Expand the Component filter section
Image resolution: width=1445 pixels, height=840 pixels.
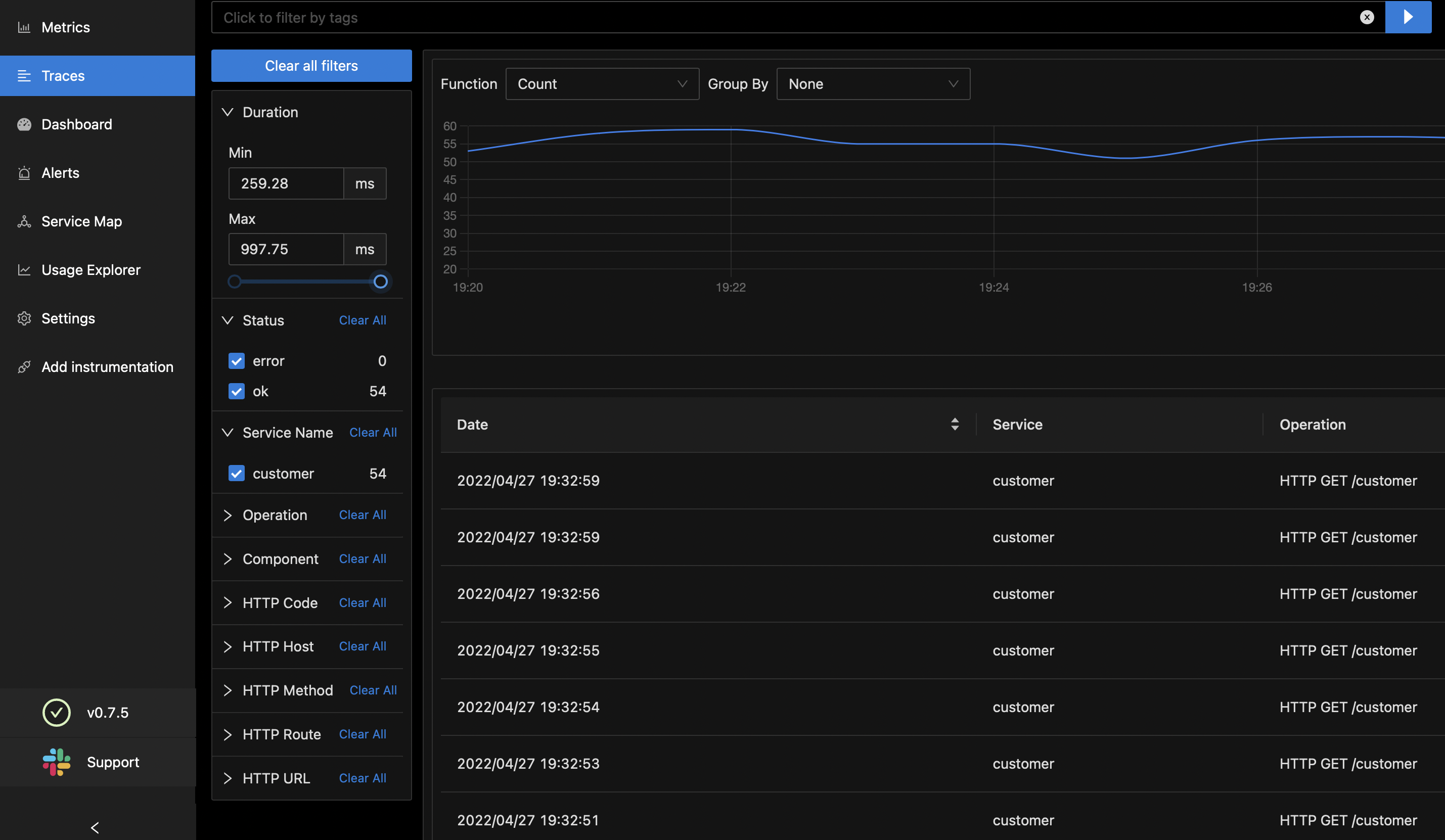click(228, 559)
